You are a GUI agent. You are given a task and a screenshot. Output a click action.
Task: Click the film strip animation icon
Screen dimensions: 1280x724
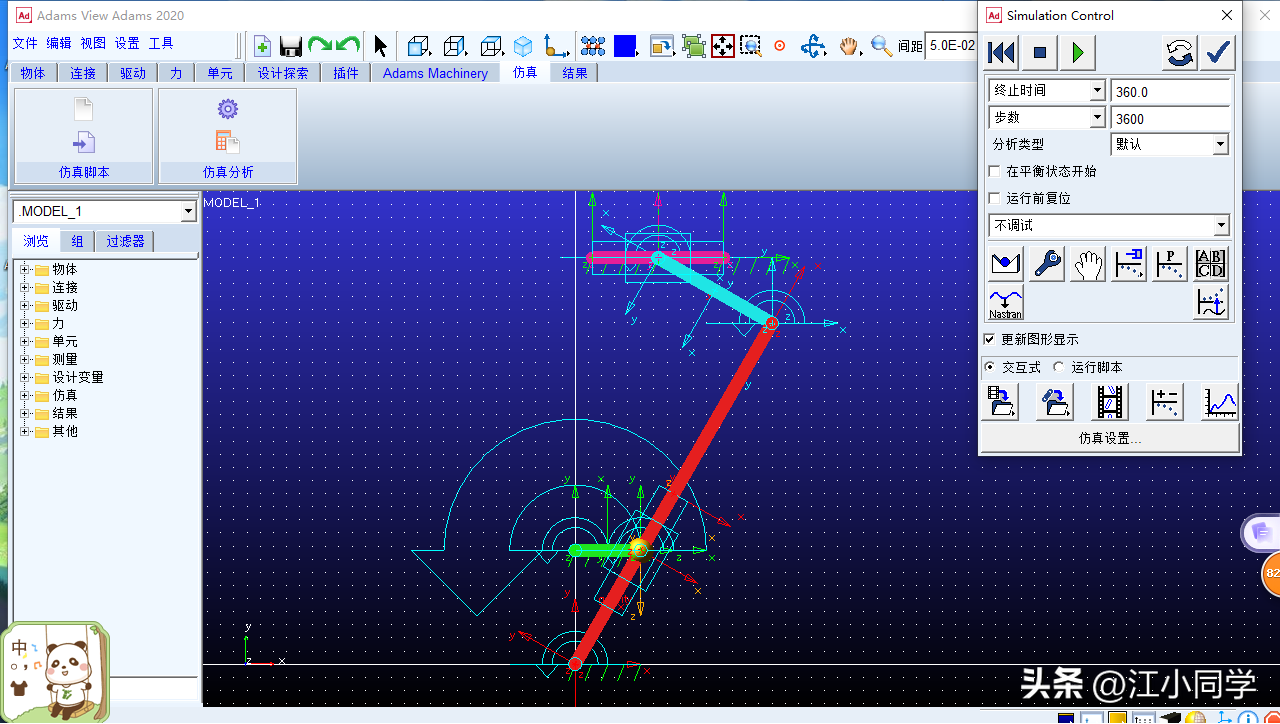click(1110, 402)
